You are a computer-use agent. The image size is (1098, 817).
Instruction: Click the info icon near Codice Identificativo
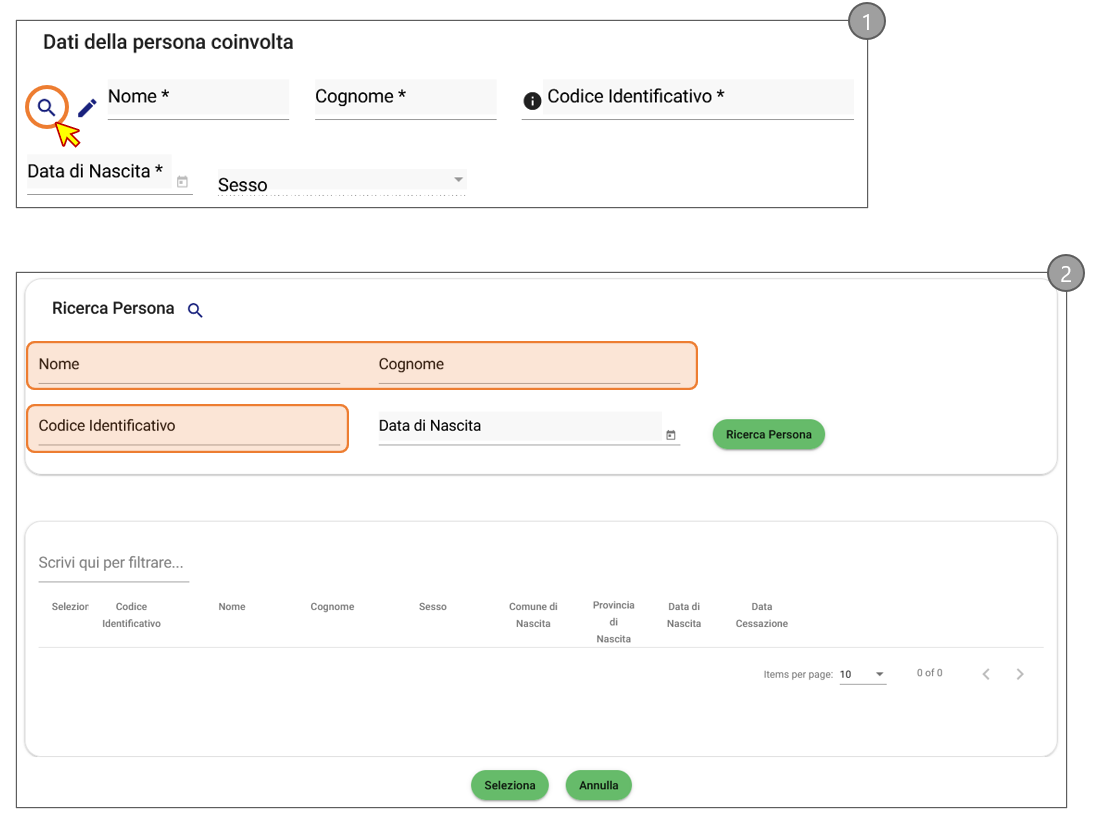(532, 101)
